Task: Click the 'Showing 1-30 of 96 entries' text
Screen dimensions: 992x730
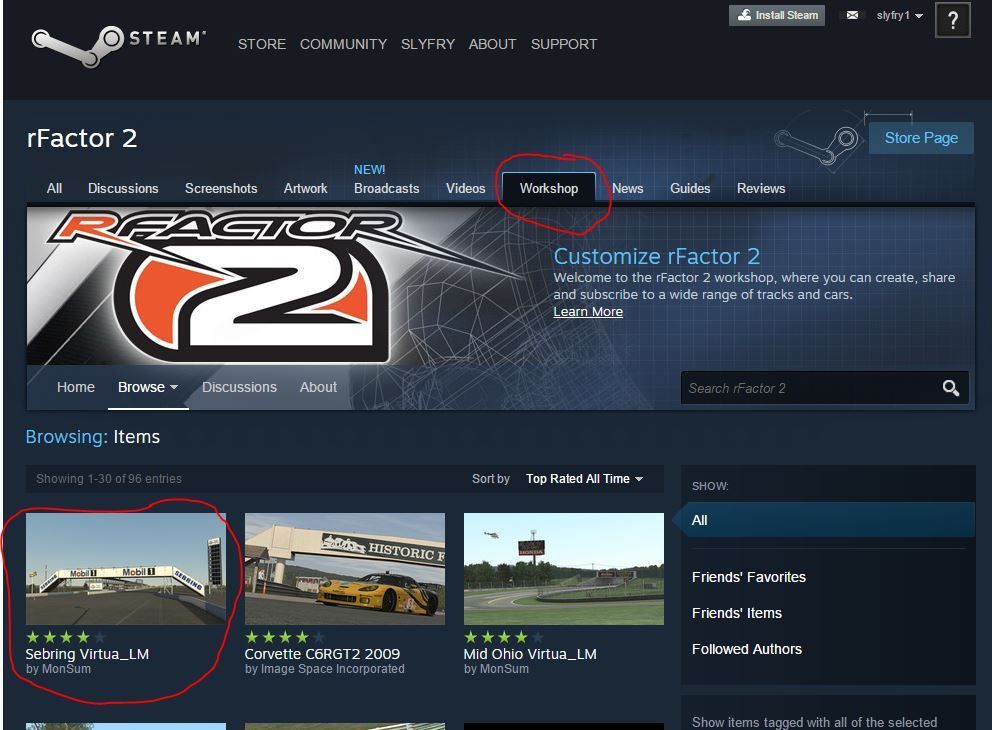Action: pos(109,479)
